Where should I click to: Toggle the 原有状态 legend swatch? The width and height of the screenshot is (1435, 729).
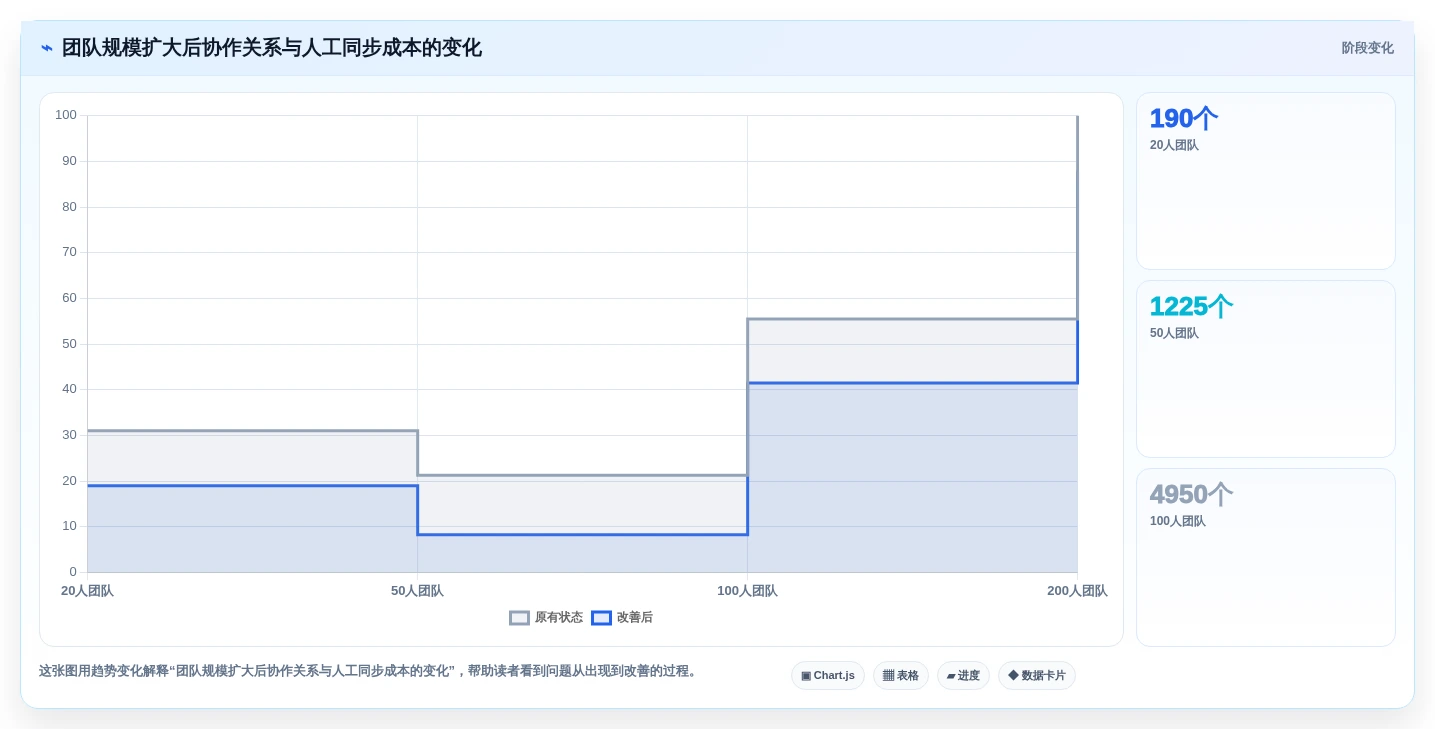coord(519,618)
